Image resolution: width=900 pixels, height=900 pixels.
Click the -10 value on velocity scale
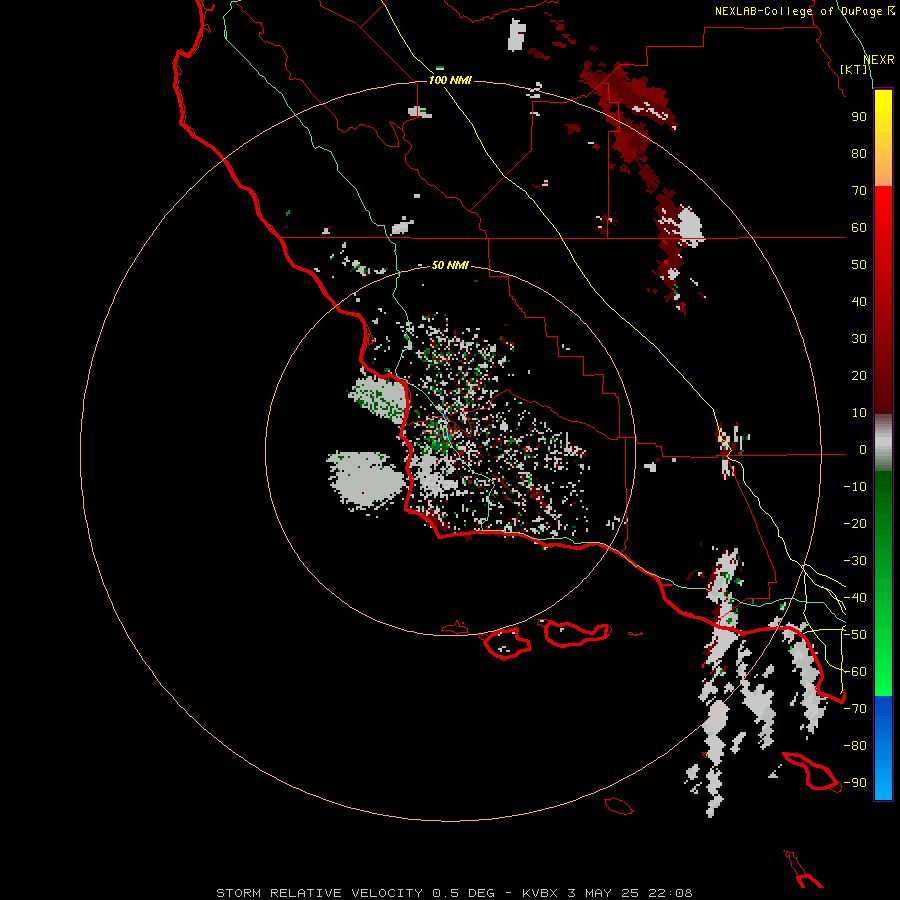pyautogui.click(x=855, y=487)
